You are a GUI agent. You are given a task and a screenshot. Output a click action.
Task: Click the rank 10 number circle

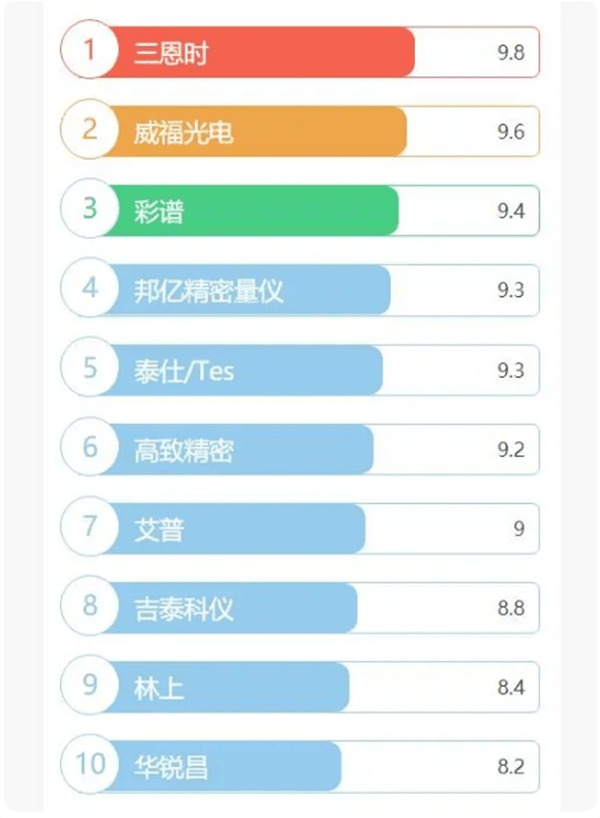90,765
